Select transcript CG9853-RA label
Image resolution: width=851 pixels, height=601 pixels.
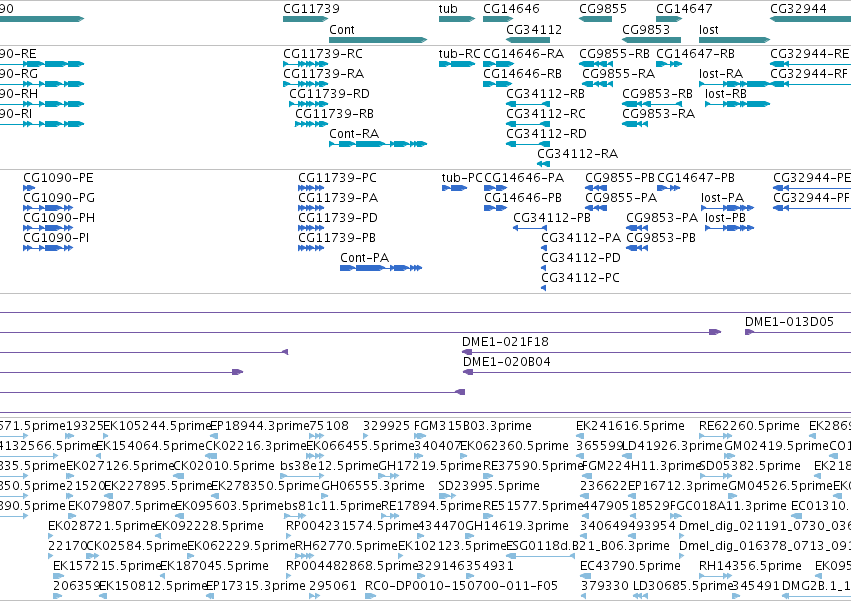[x=658, y=114]
